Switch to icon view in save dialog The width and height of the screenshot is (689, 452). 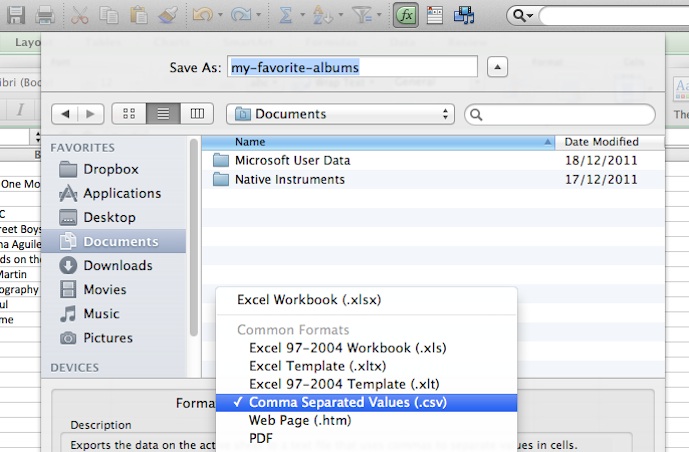(129, 114)
